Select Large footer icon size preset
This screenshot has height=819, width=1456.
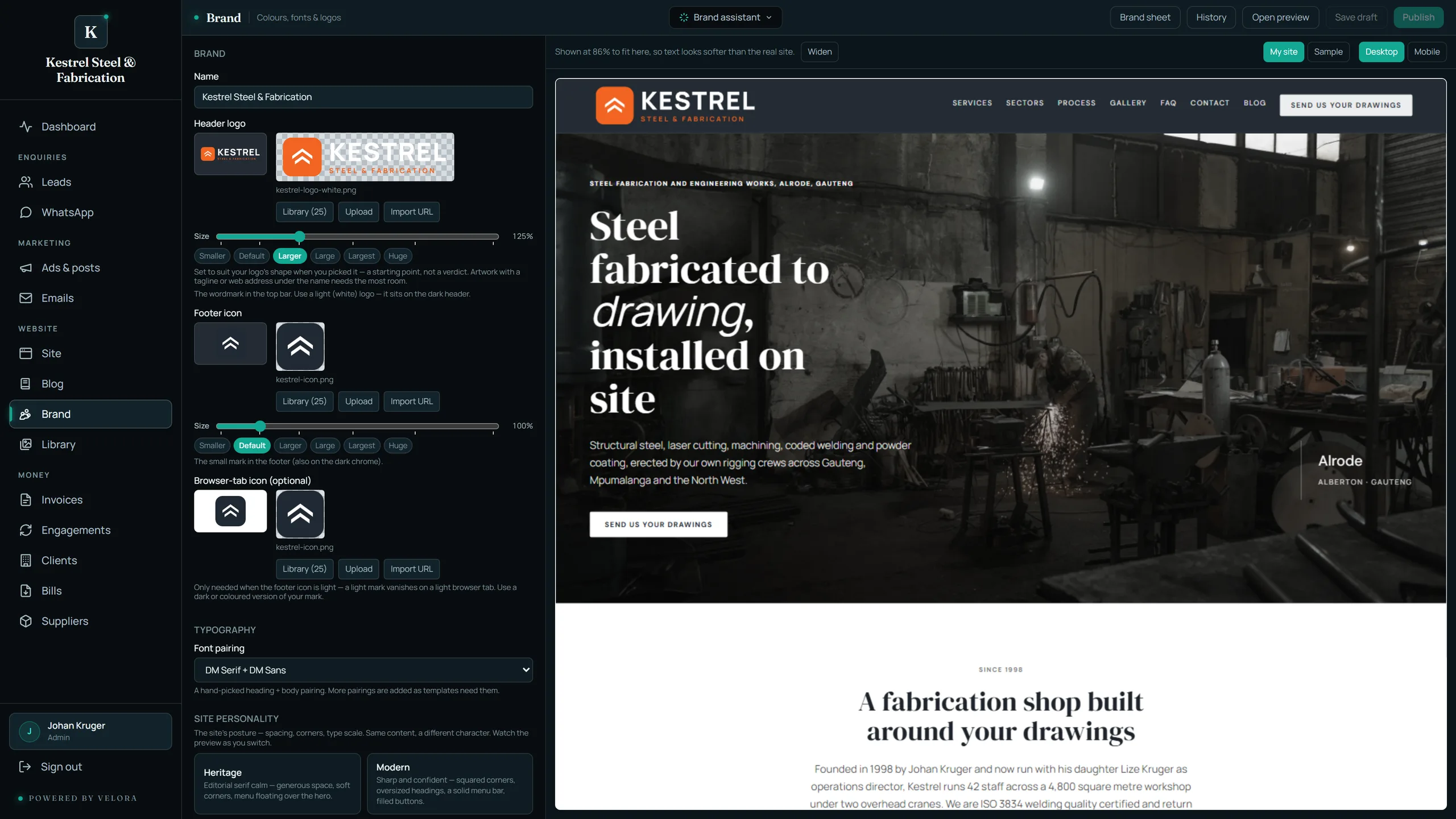tap(325, 445)
